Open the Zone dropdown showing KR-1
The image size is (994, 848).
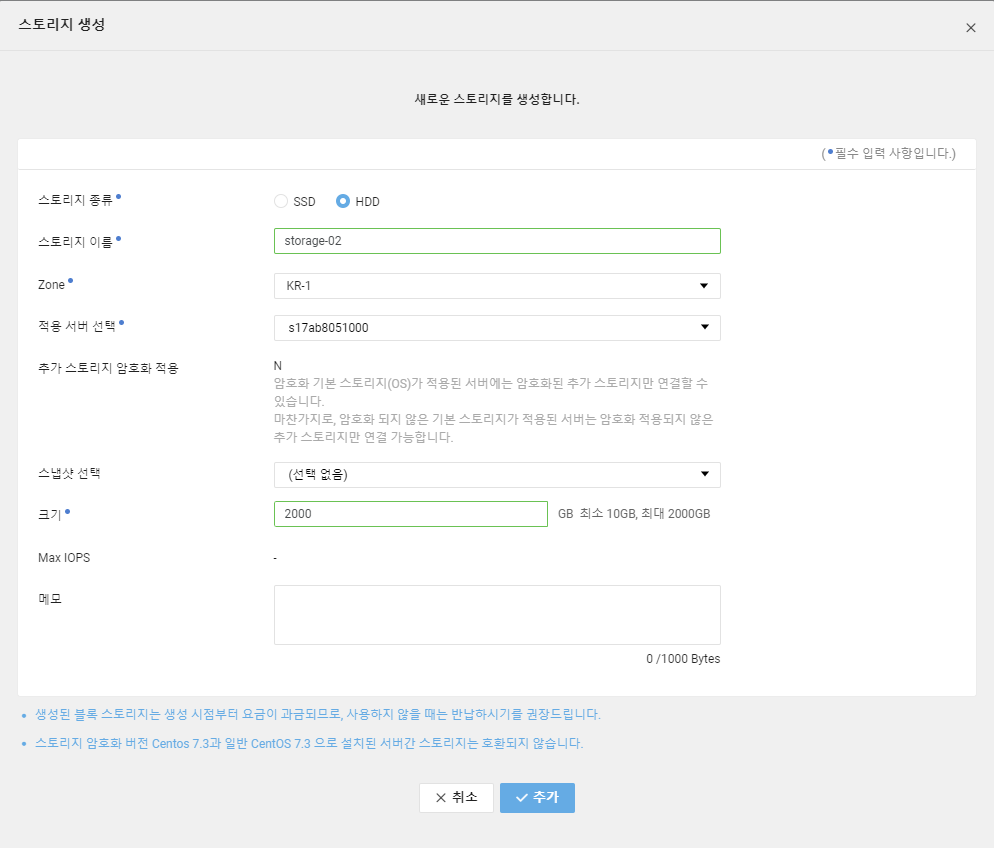pos(496,286)
